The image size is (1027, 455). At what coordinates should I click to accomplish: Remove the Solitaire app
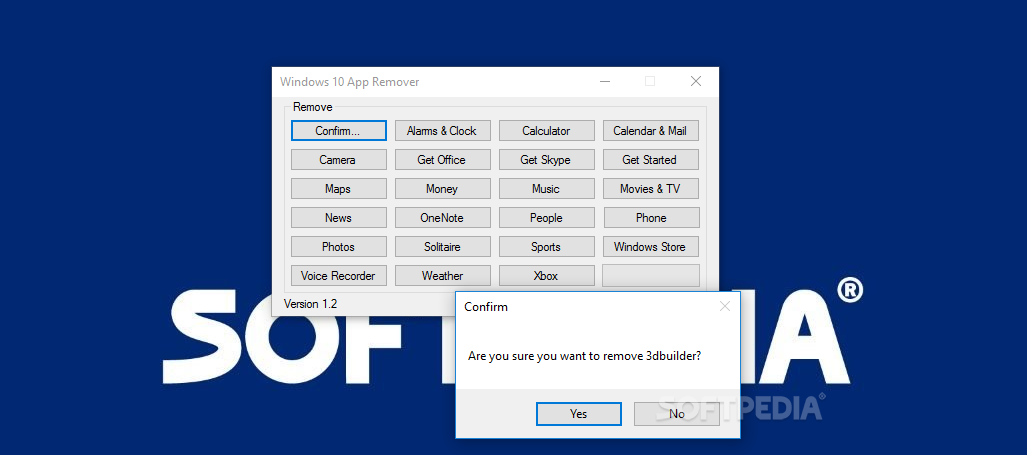(442, 246)
